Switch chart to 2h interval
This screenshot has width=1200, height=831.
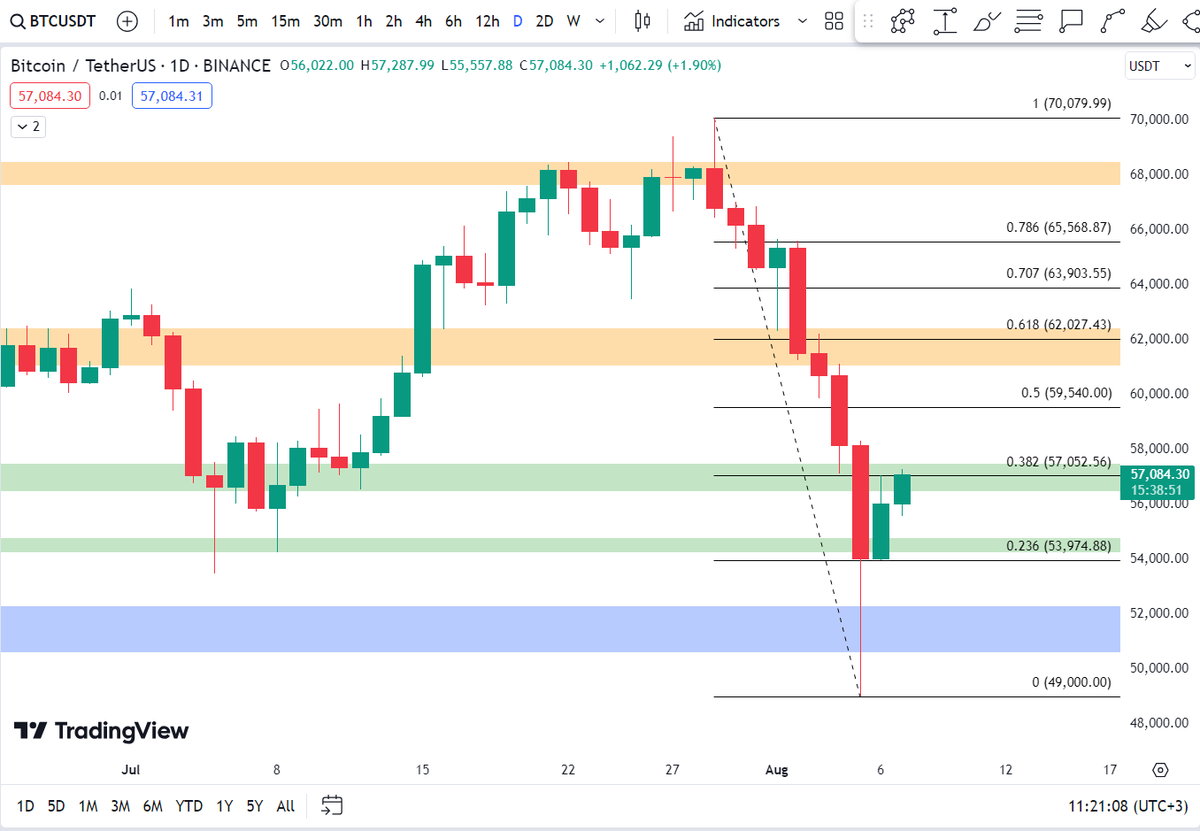click(x=394, y=21)
